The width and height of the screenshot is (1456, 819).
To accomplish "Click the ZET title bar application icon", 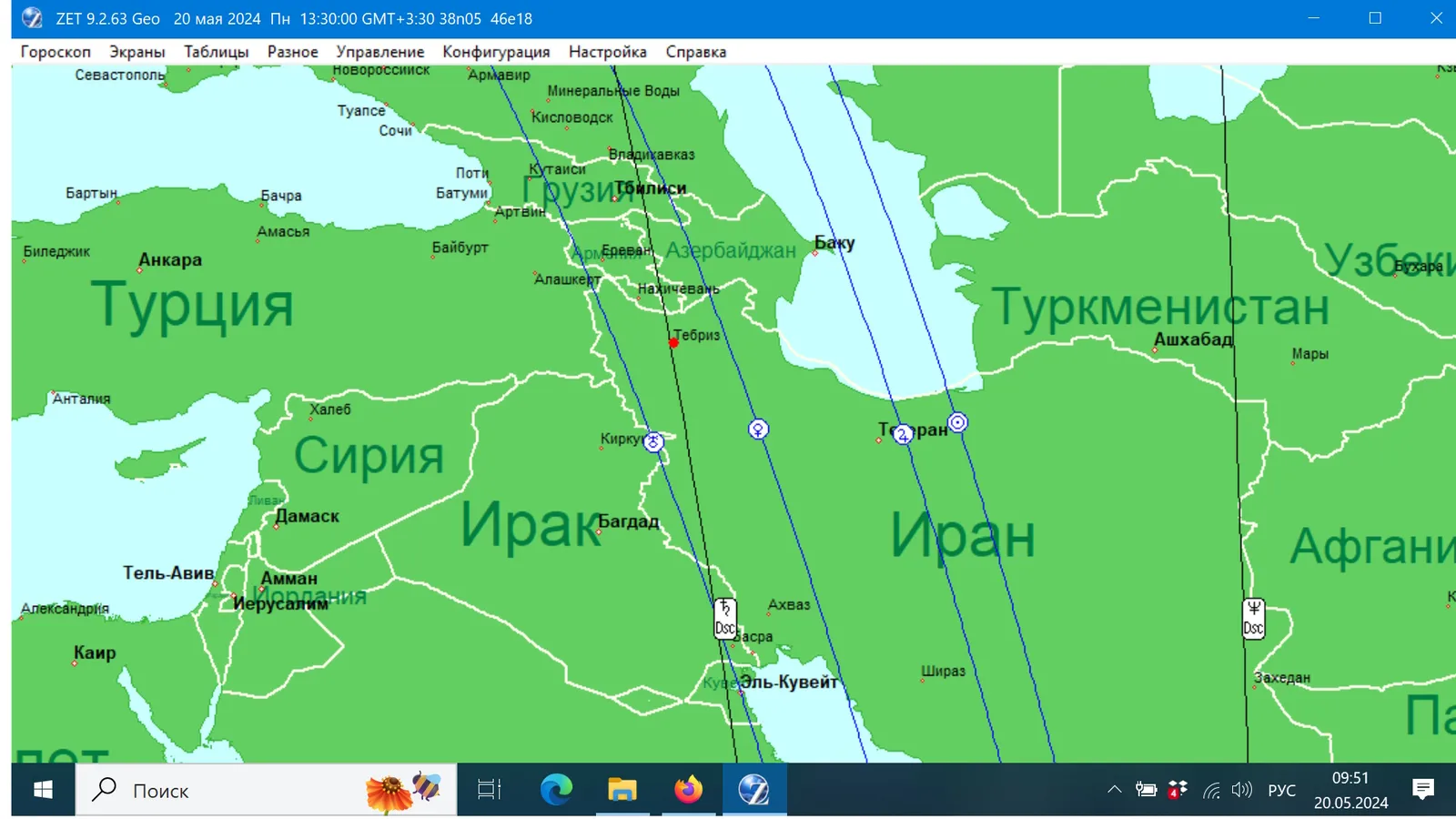I will [x=32, y=18].
